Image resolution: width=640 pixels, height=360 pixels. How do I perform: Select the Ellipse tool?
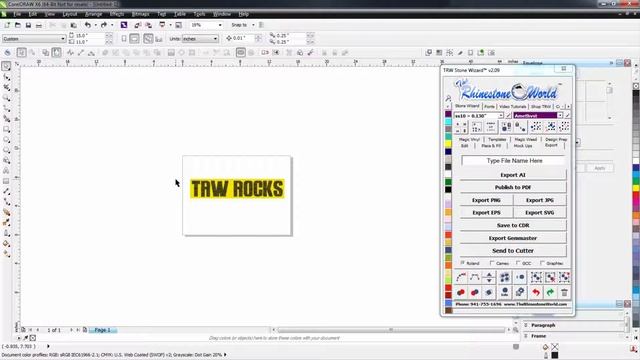6,140
